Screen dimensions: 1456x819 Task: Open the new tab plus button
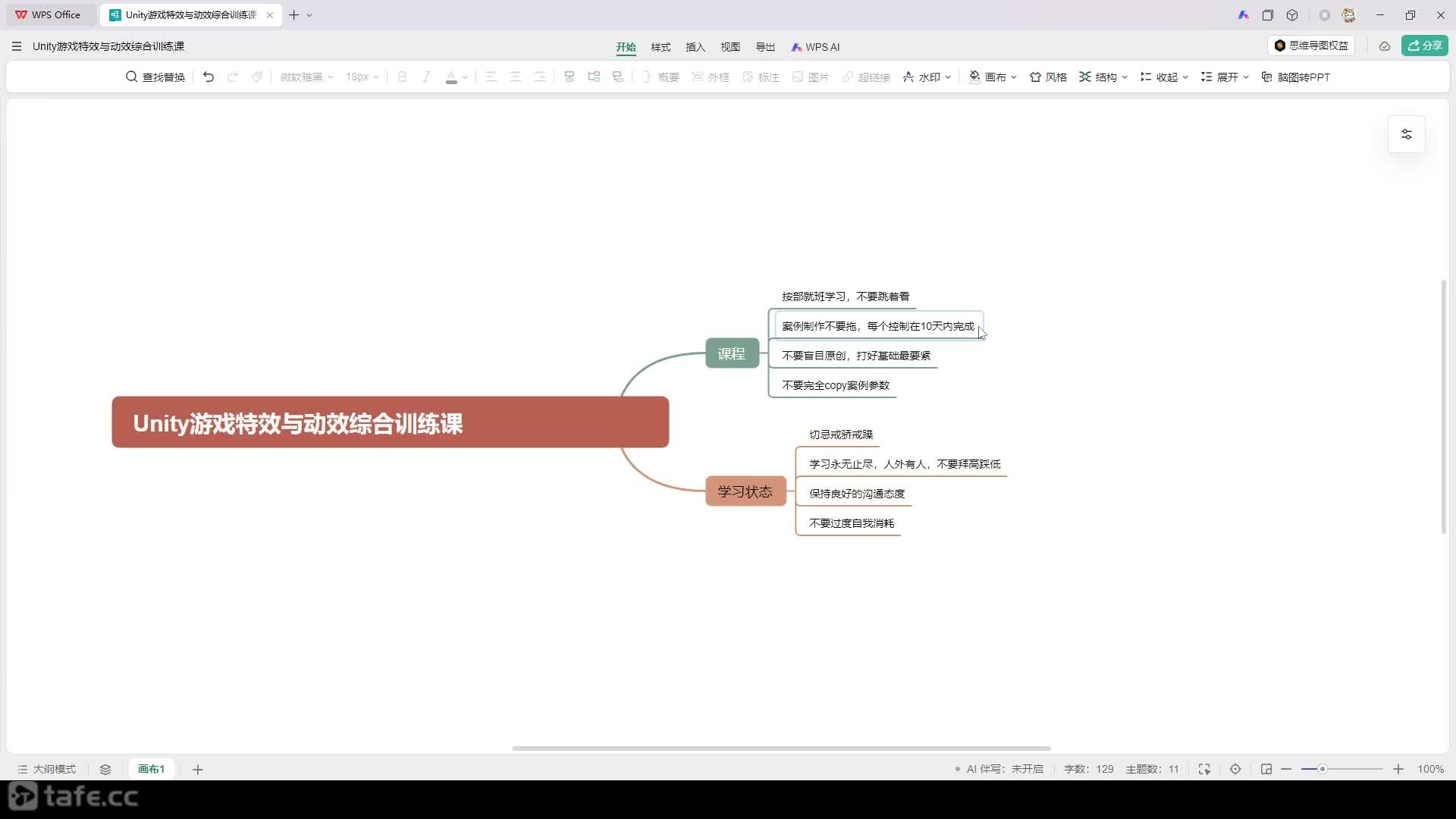[294, 15]
